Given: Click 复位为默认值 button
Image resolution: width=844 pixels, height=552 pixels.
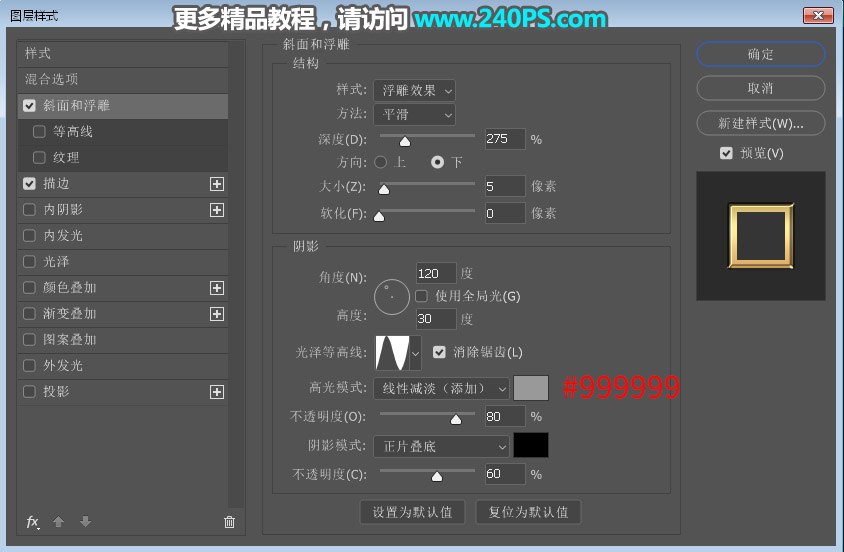Looking at the screenshot, I should click(x=528, y=512).
